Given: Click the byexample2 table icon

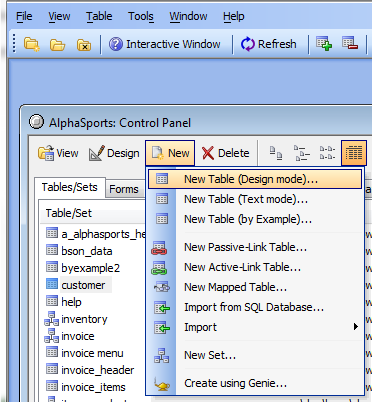Looking at the screenshot, I should pos(52,267).
